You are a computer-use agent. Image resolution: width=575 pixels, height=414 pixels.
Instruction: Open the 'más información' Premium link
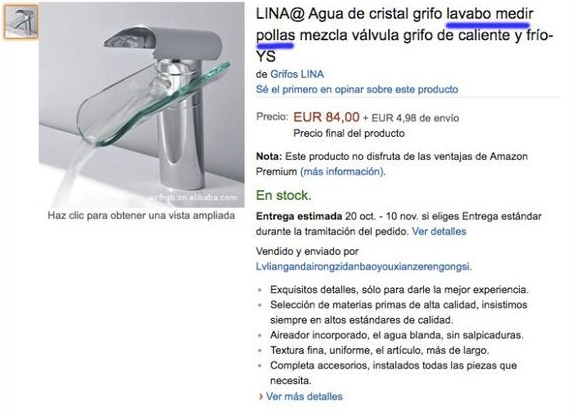343,172
